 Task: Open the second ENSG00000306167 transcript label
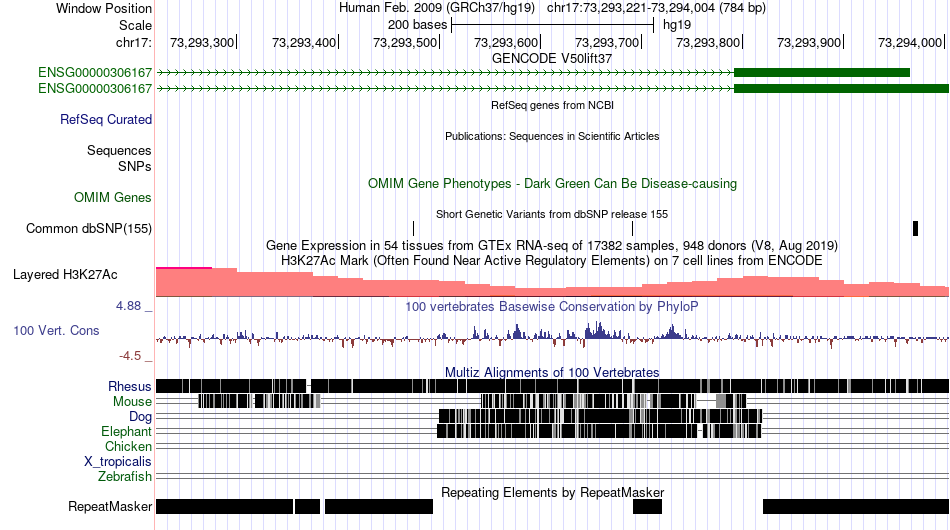95,88
